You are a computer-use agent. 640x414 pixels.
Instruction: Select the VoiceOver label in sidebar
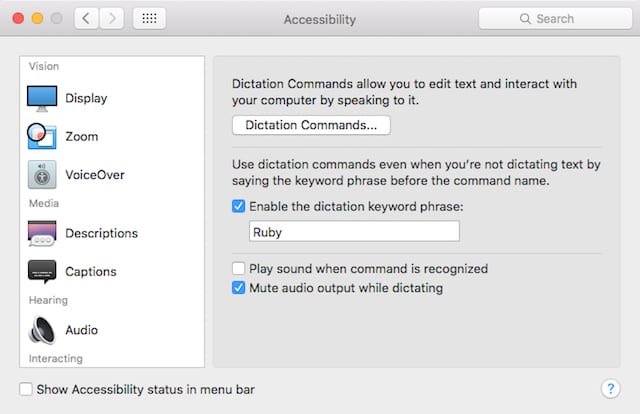[95, 174]
